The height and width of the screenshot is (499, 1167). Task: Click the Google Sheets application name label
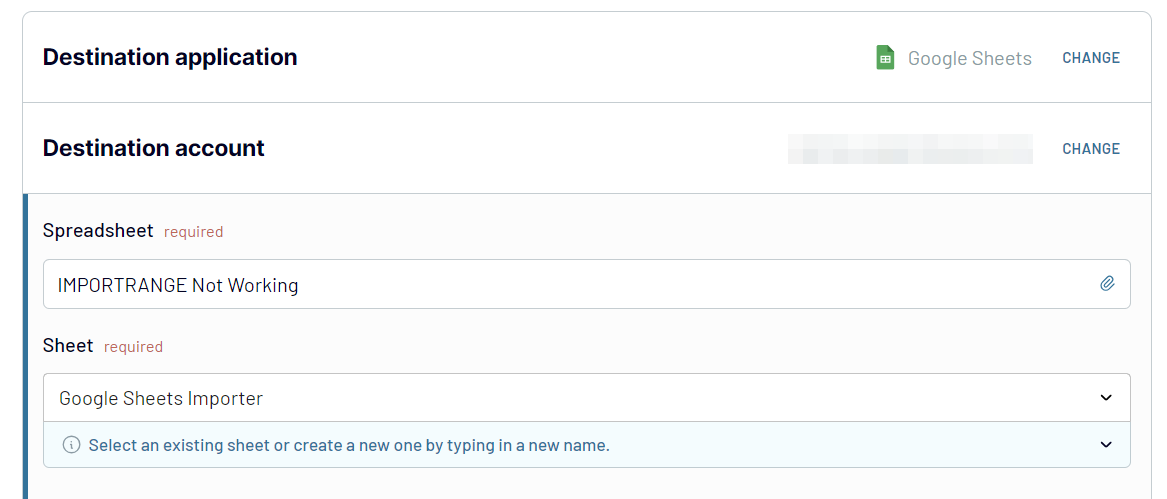tap(969, 58)
